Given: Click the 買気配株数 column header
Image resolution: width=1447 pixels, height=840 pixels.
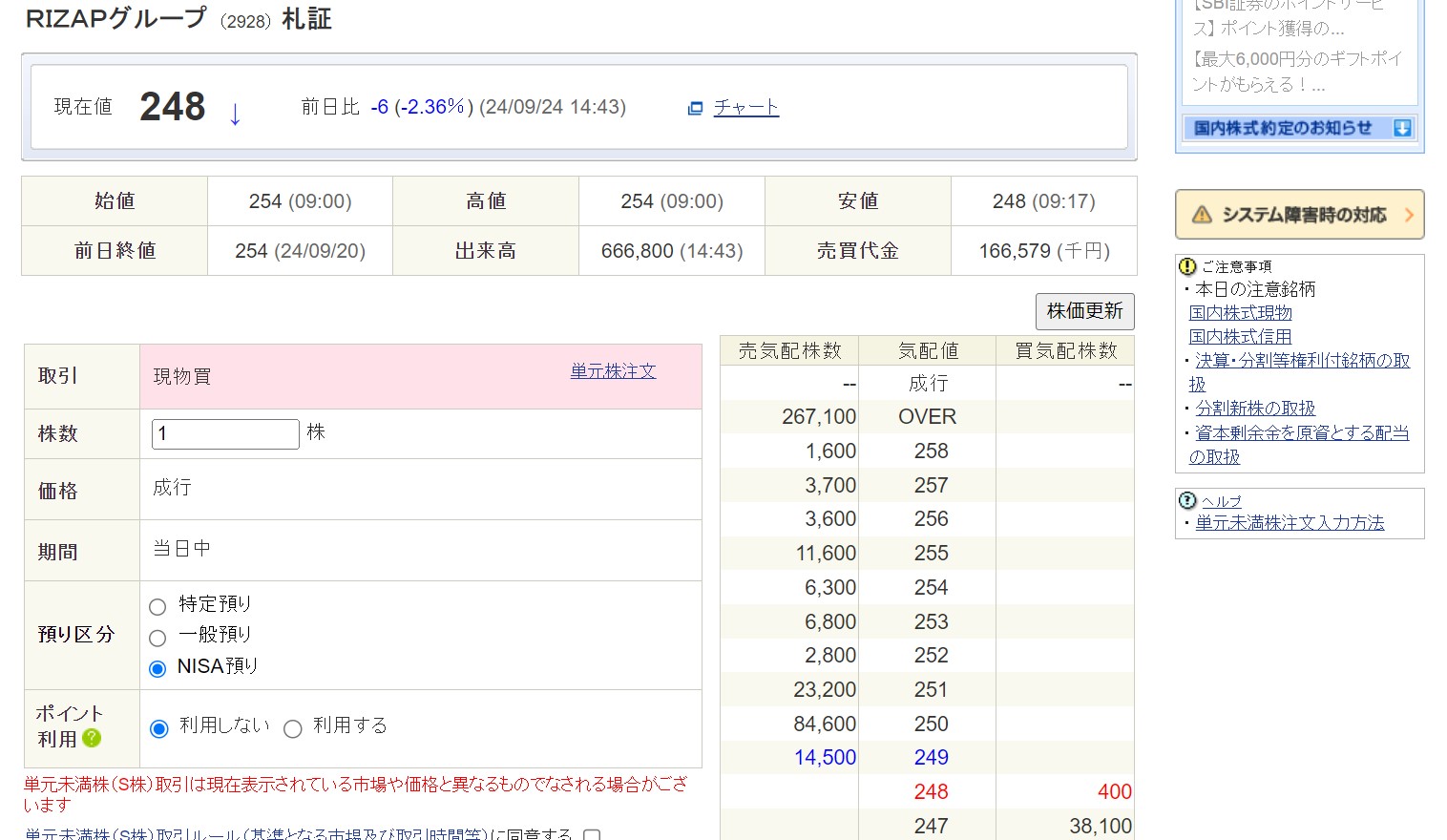Looking at the screenshot, I should 1066,351.
